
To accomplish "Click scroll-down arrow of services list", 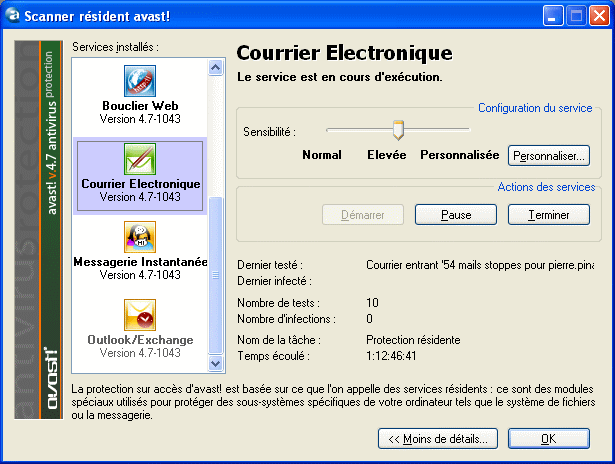I will pyautogui.click(x=215, y=363).
